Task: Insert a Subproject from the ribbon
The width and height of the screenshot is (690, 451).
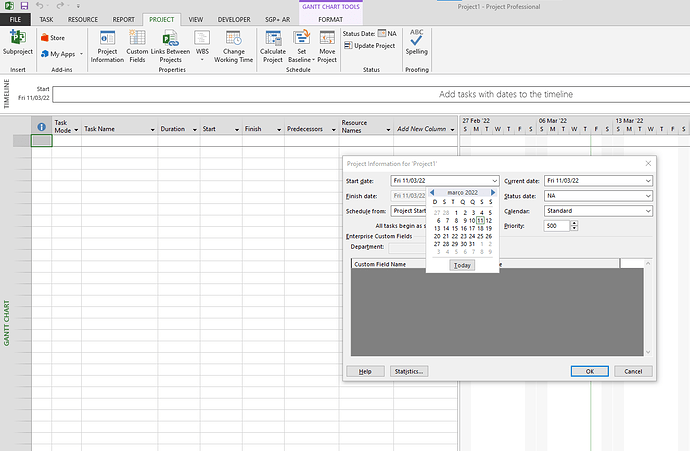Action: (x=18, y=42)
